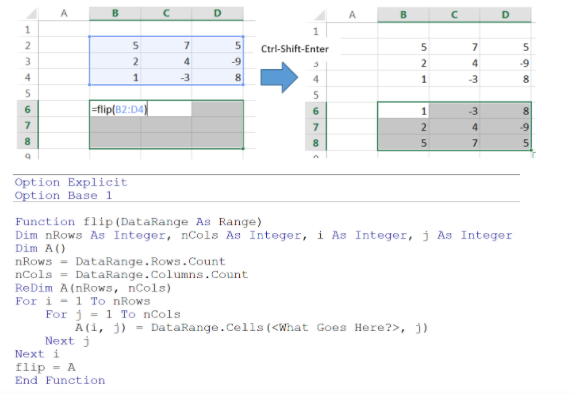
Task: Select column C header in the result sheet
Action: point(454,15)
